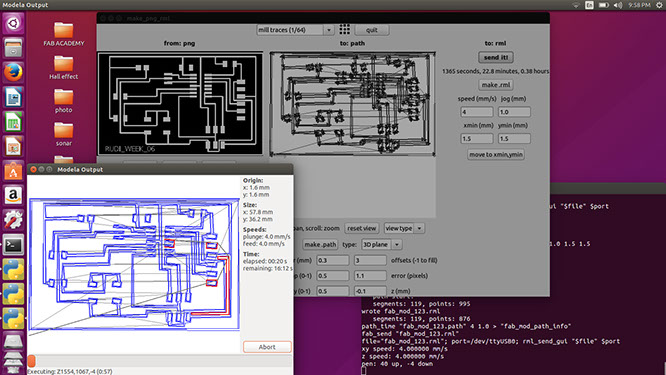Open the mill traces (1/64) dropdown
The height and width of the screenshot is (375, 666).
tap(295, 30)
